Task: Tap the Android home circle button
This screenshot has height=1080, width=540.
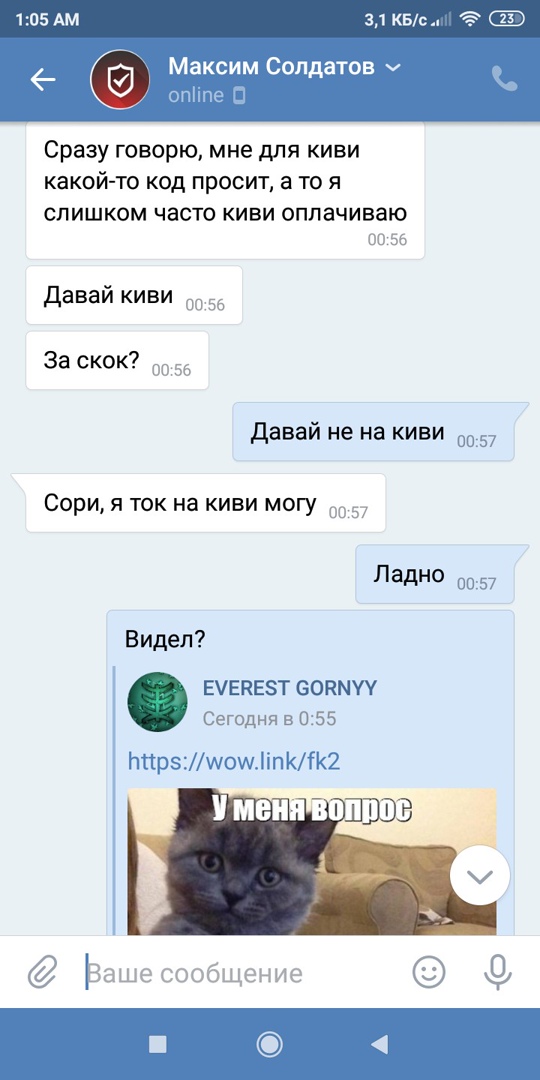Action: click(269, 1044)
